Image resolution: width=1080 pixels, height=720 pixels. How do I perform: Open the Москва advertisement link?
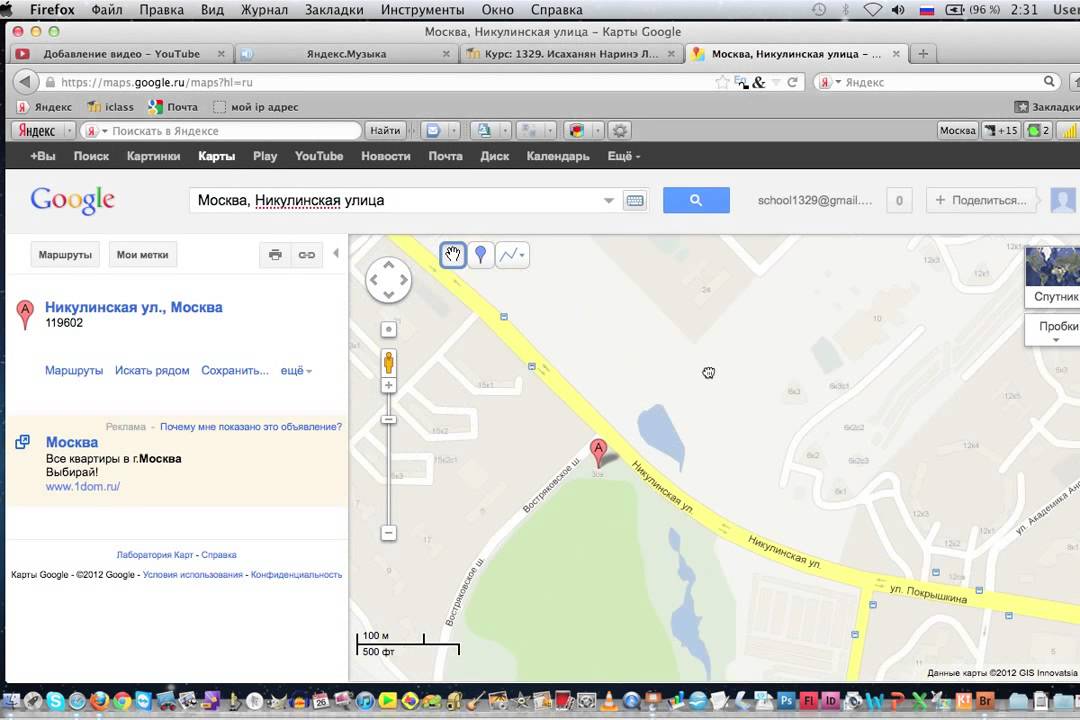click(x=72, y=442)
